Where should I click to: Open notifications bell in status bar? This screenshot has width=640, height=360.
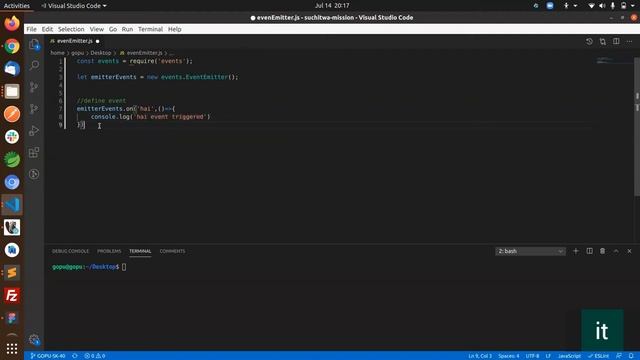click(x=631, y=356)
